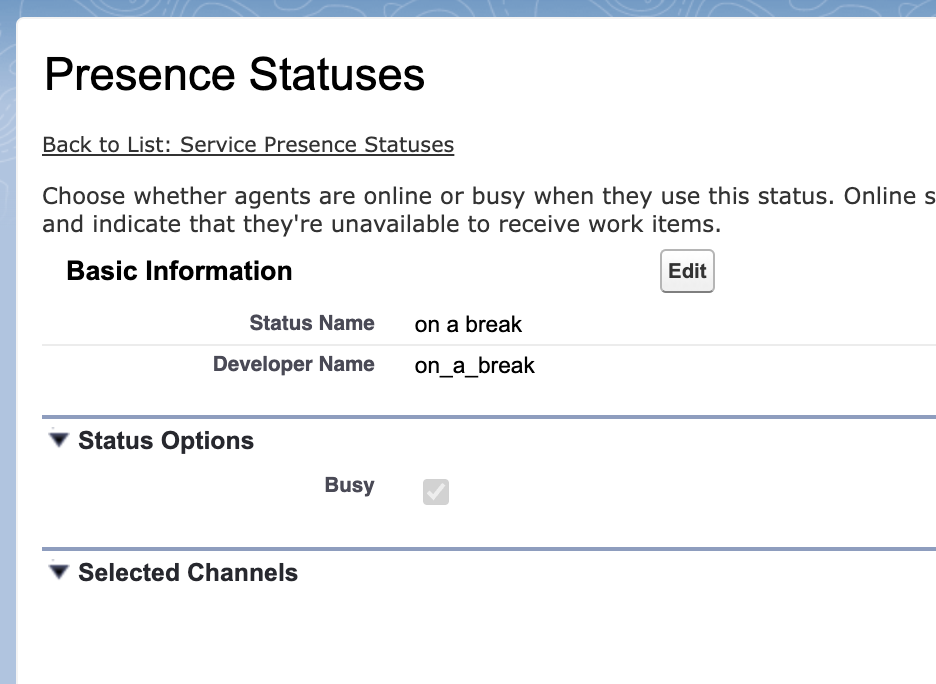Click the Status Options heading text
The height and width of the screenshot is (684, 936).
[x=166, y=441]
